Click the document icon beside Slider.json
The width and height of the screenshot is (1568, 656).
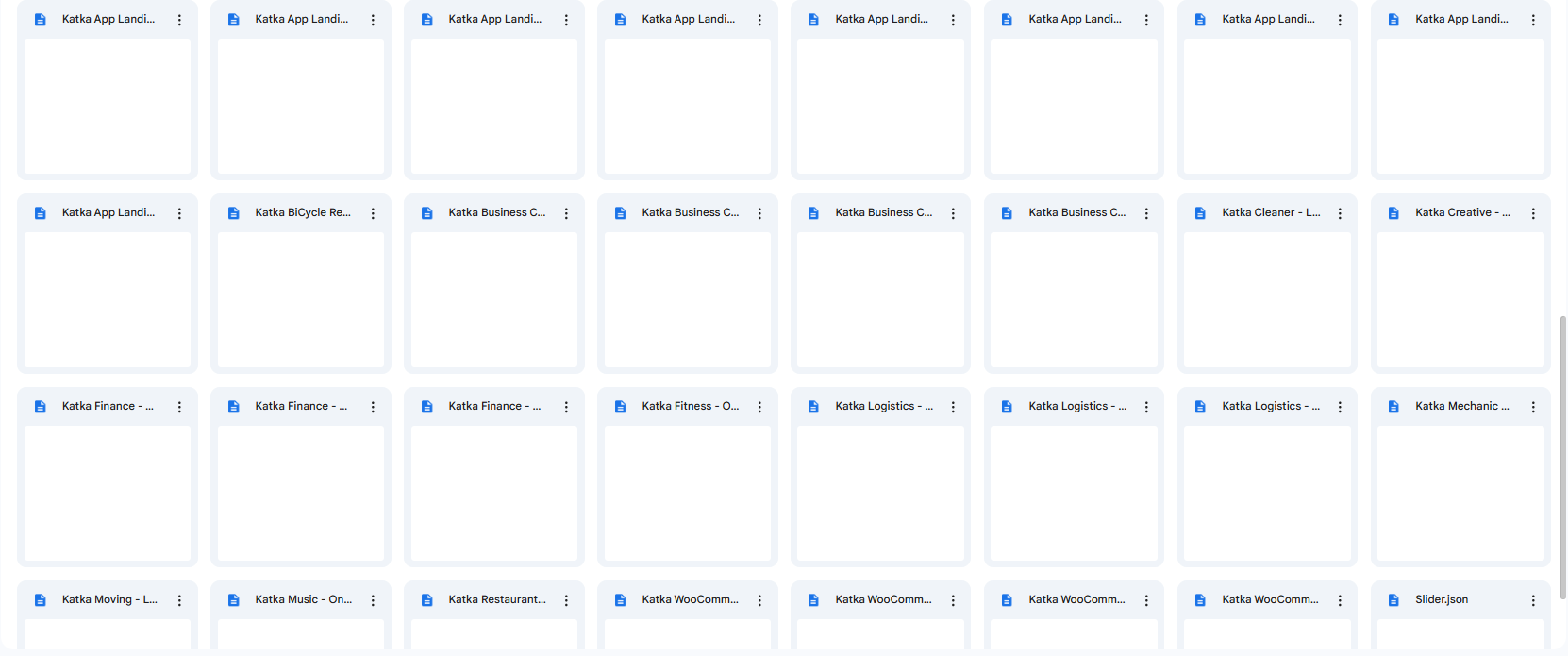pyautogui.click(x=1393, y=600)
